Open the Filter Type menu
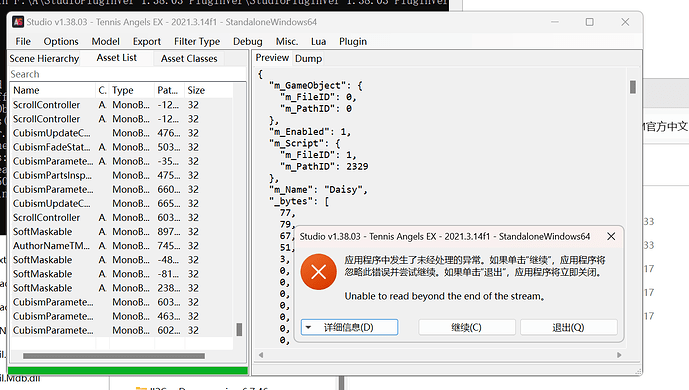 pyautogui.click(x=197, y=41)
